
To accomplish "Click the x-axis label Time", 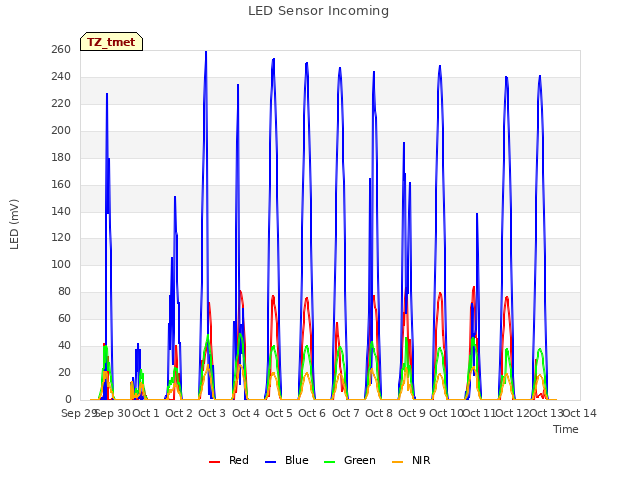I will (566, 429).
